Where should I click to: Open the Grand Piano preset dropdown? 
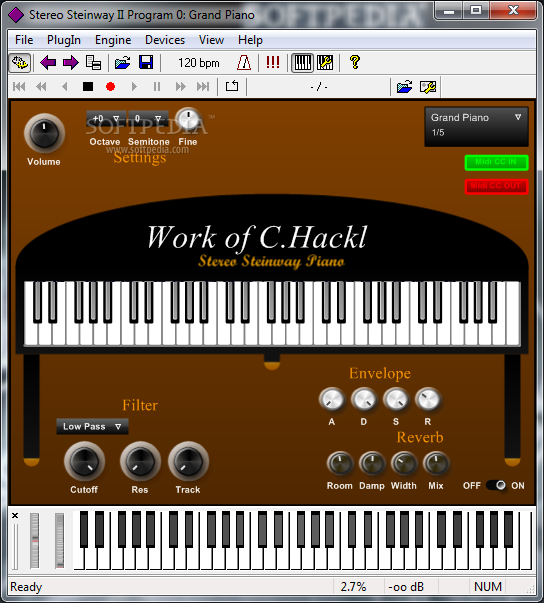[x=476, y=126]
